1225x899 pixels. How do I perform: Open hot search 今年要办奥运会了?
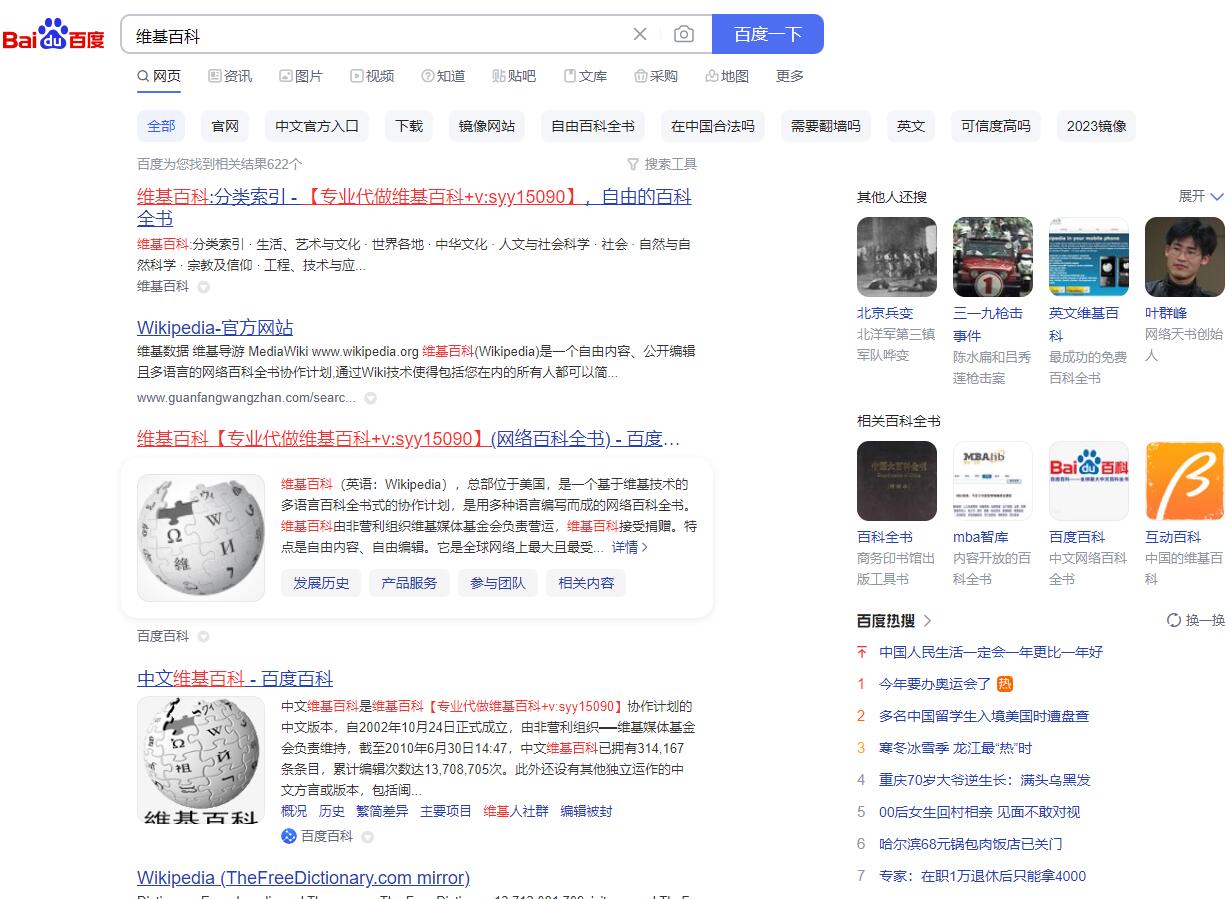935,684
